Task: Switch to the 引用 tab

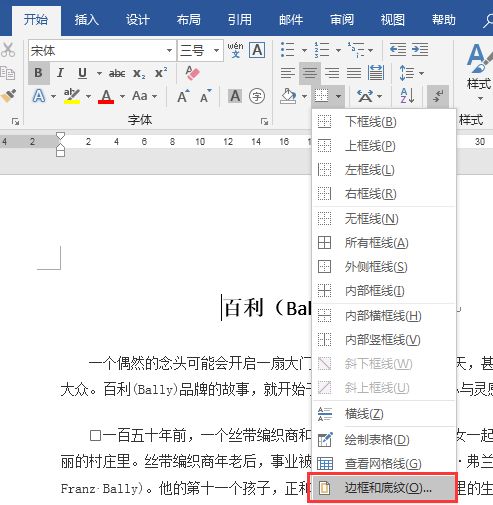Action: coord(240,20)
